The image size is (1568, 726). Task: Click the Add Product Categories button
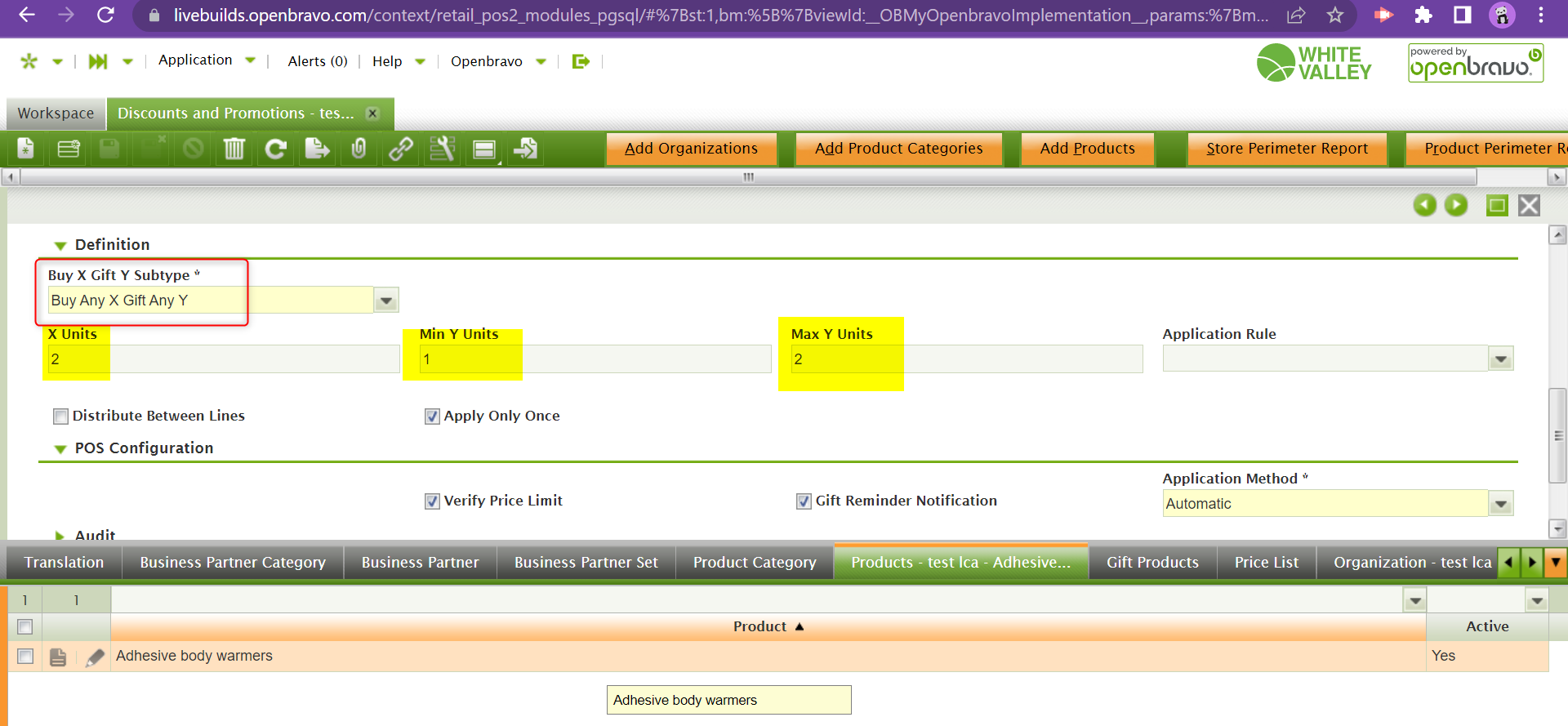898,149
